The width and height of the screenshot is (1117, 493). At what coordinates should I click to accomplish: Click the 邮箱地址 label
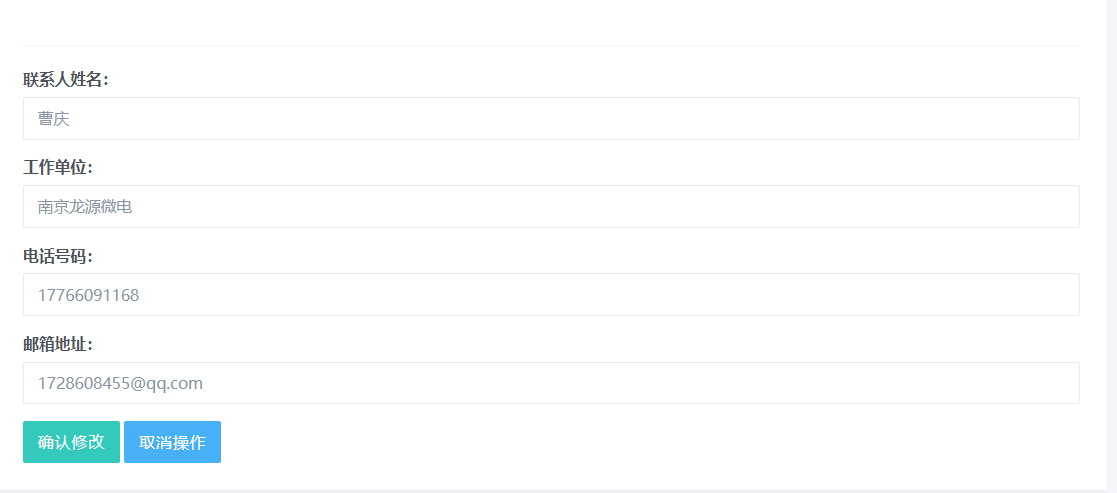coord(58,344)
